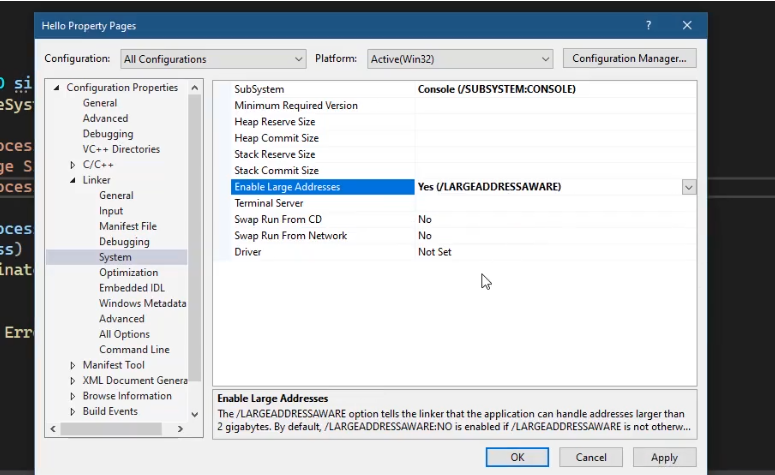775x475 pixels.
Task: Select the Optimization page
Action: click(129, 272)
